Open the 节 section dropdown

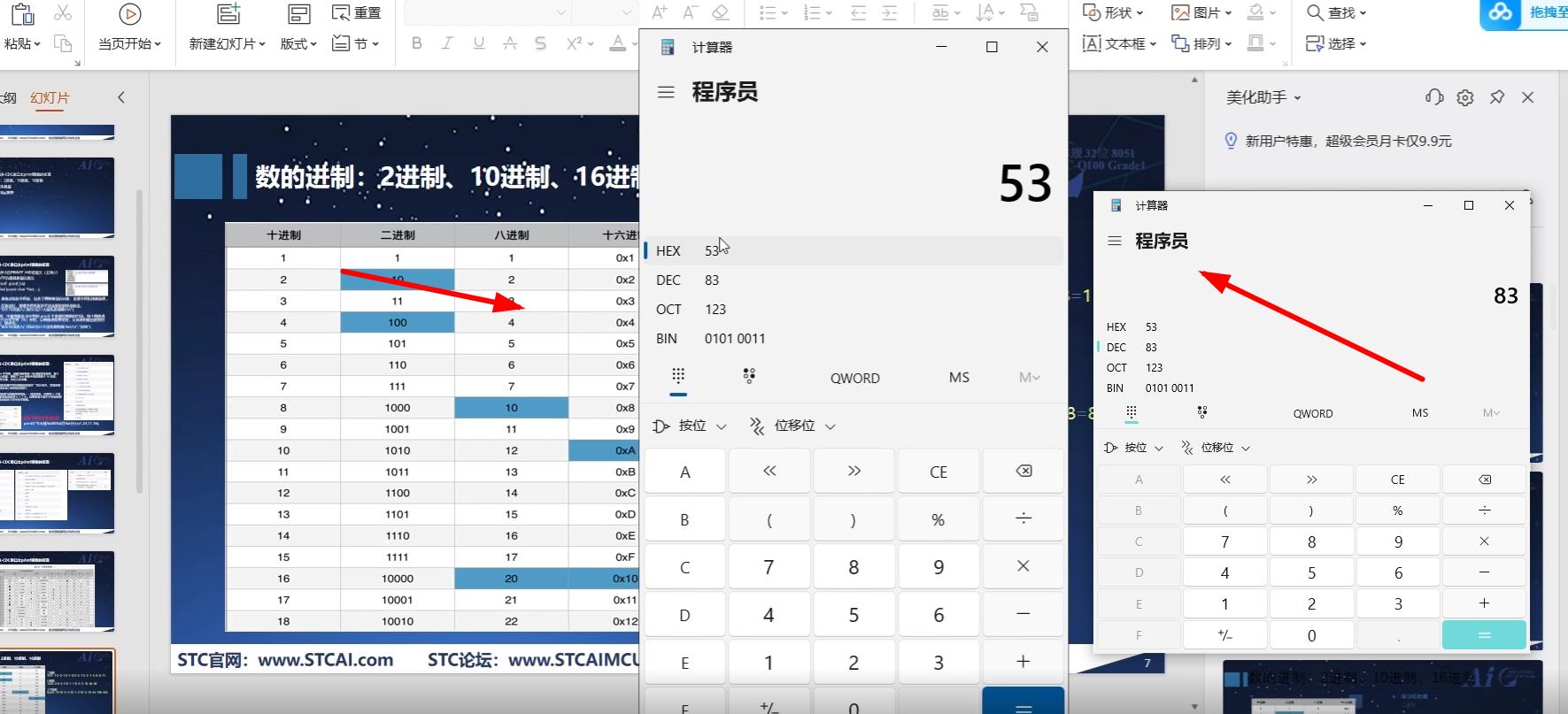pyautogui.click(x=356, y=43)
